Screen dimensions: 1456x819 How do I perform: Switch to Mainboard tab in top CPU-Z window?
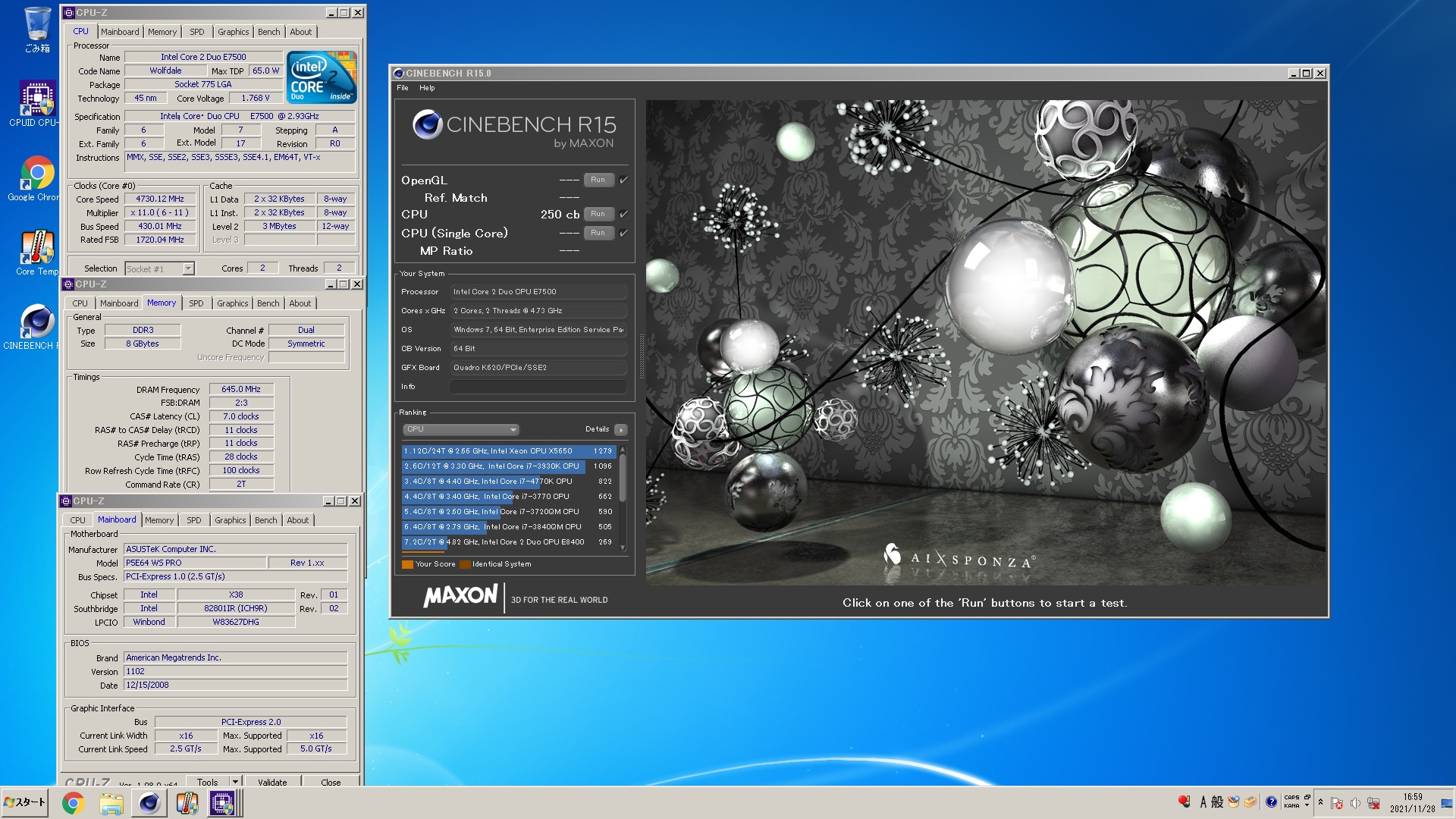tap(120, 32)
